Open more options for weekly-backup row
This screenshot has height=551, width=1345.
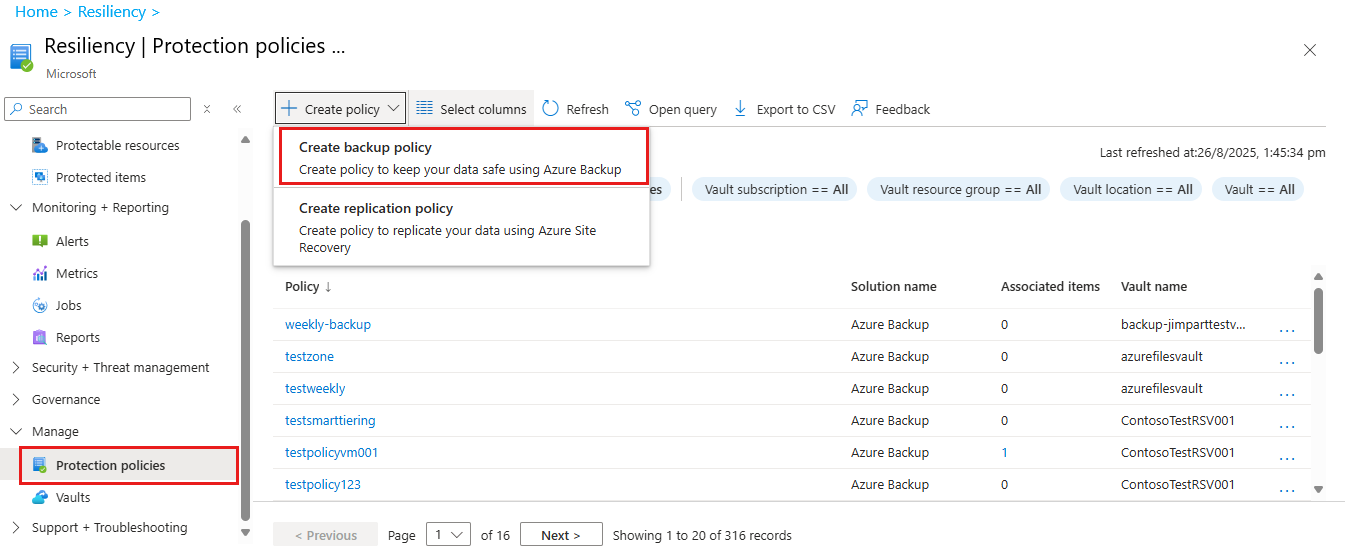[x=1287, y=329]
